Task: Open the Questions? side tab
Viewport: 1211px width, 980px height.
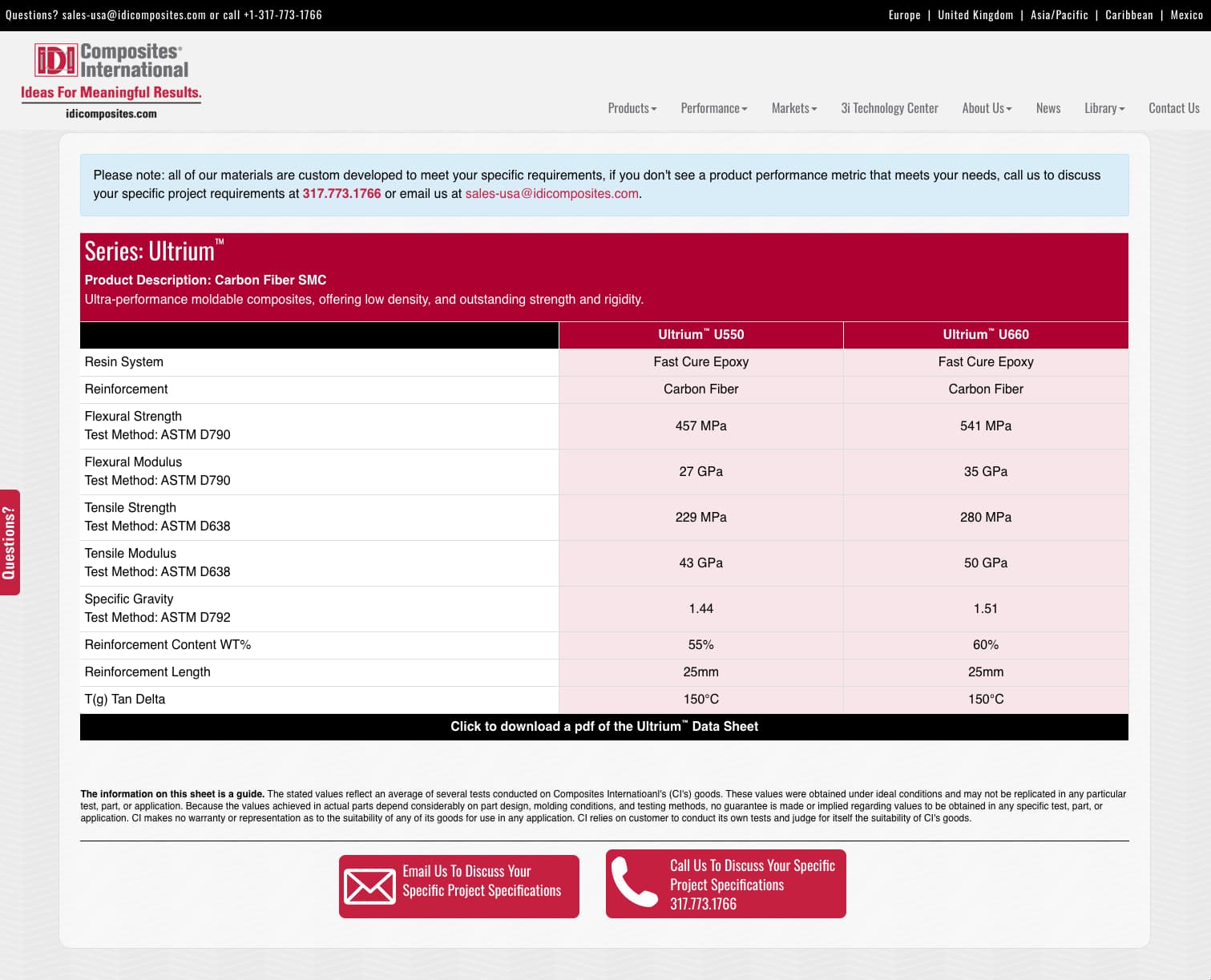Action: 10,542
